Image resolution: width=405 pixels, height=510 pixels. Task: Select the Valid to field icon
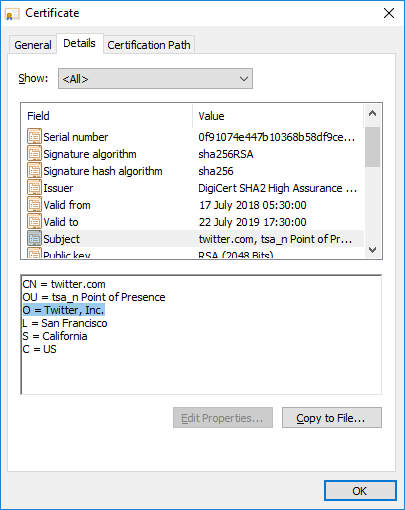[x=34, y=222]
